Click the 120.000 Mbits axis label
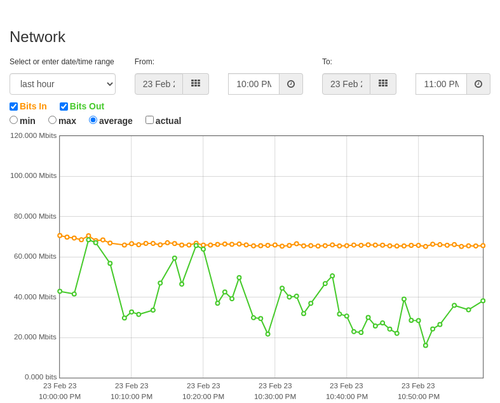The width and height of the screenshot is (500, 403). [33, 136]
